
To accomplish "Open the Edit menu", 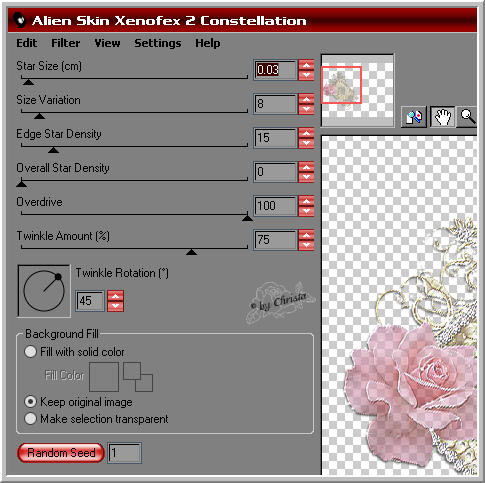I will [x=27, y=43].
